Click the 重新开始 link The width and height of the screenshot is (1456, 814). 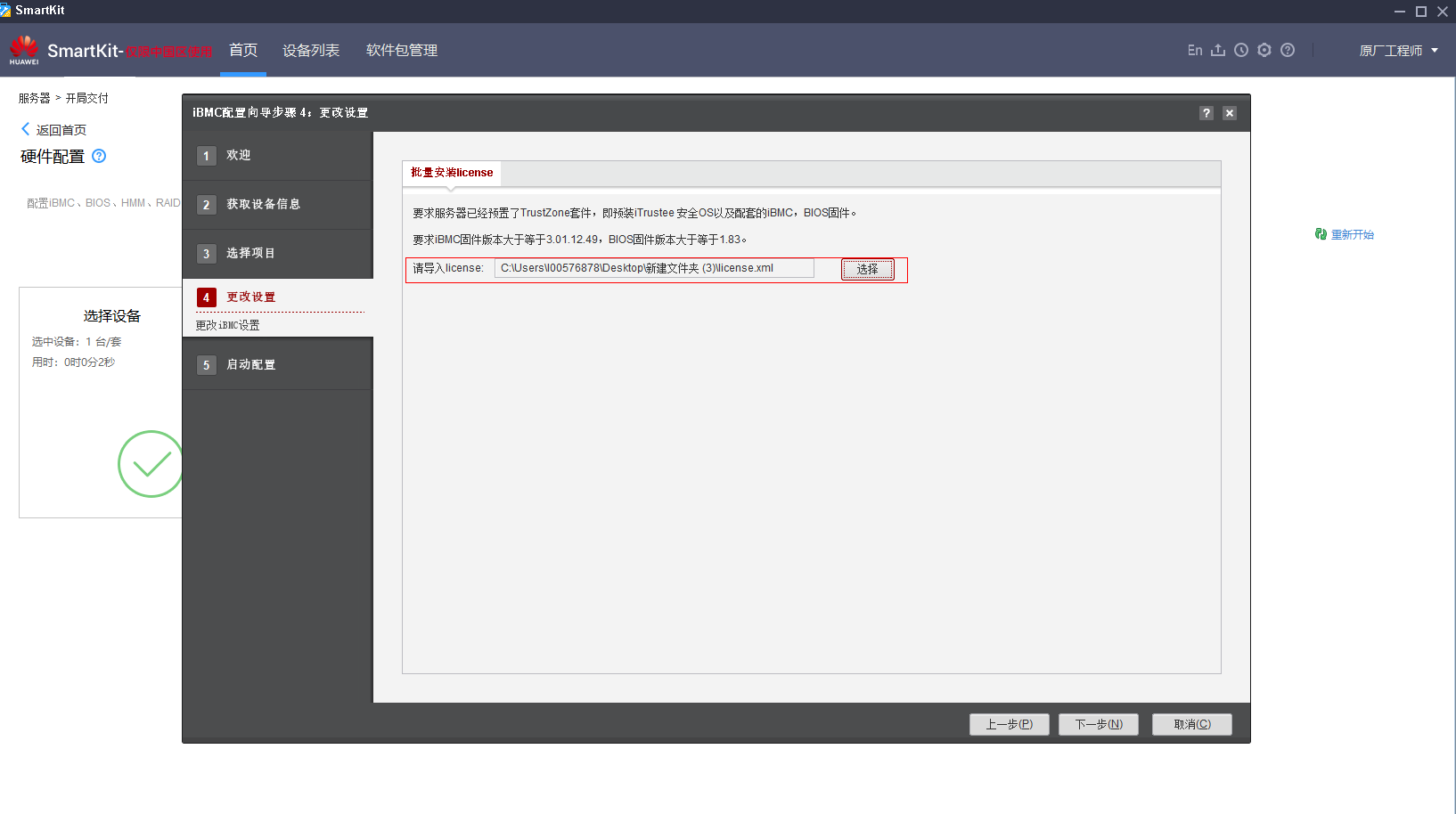[1353, 235]
